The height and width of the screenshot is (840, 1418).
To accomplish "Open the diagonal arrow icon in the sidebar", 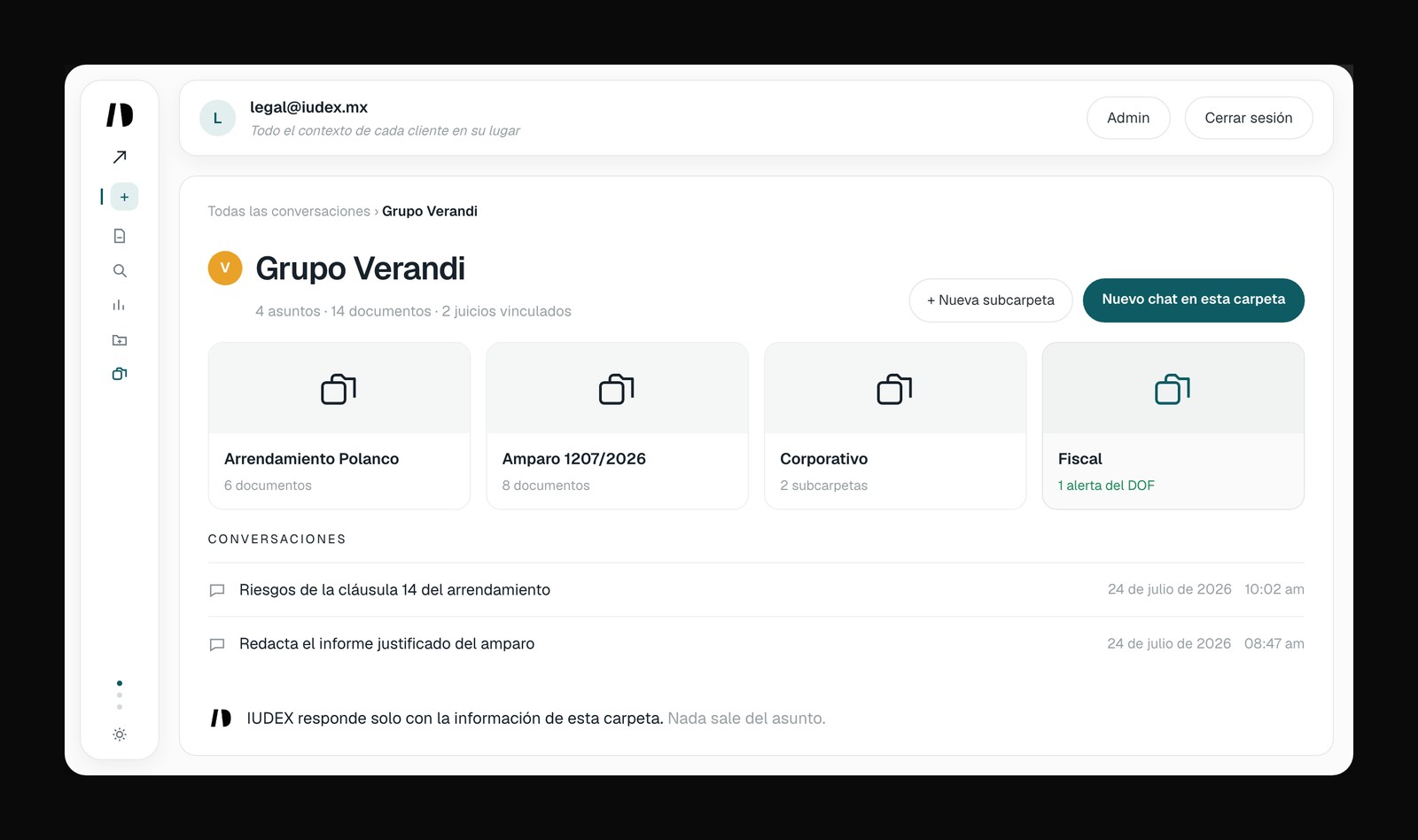I will click(x=120, y=157).
